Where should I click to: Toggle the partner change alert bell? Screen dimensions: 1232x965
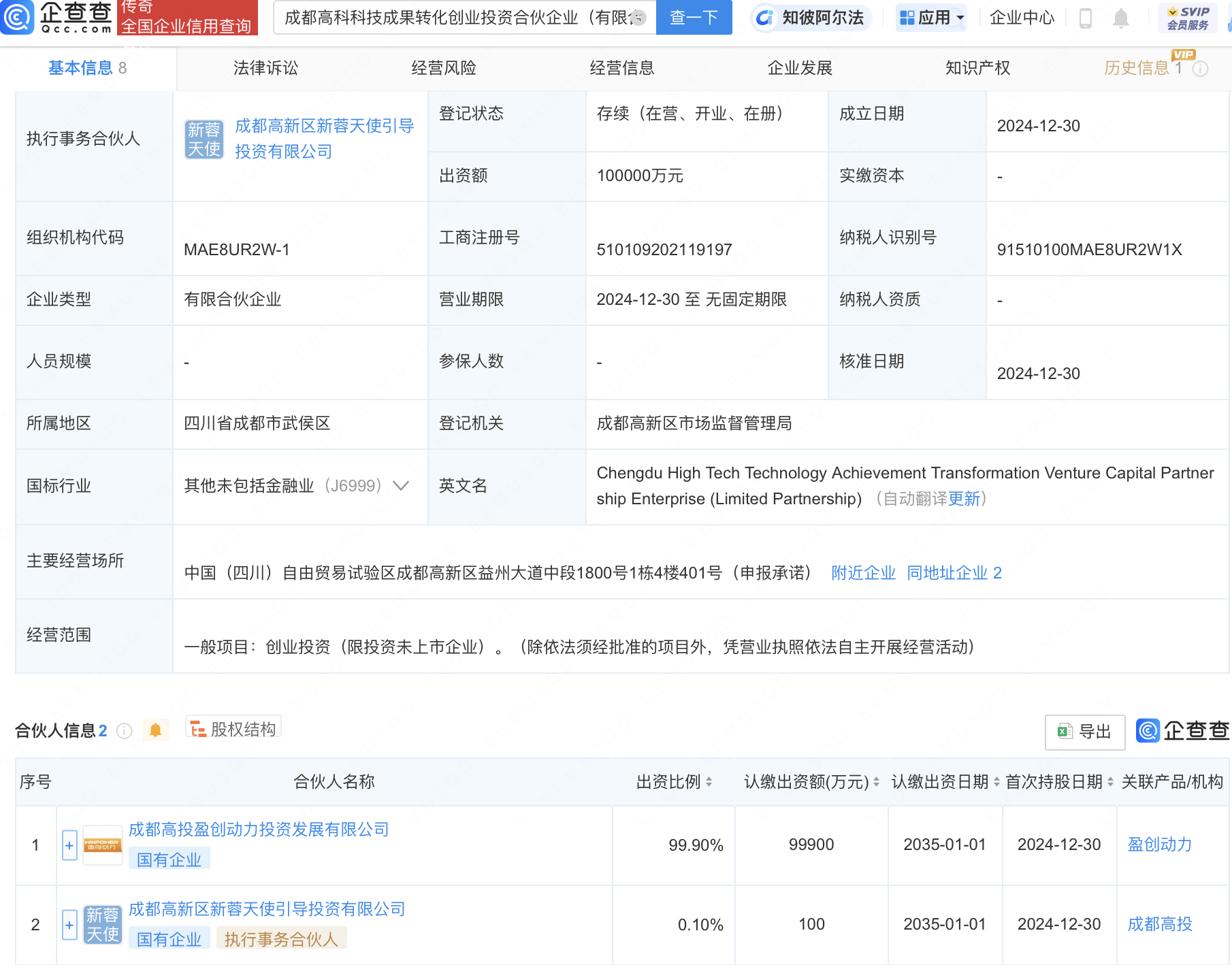coord(155,730)
